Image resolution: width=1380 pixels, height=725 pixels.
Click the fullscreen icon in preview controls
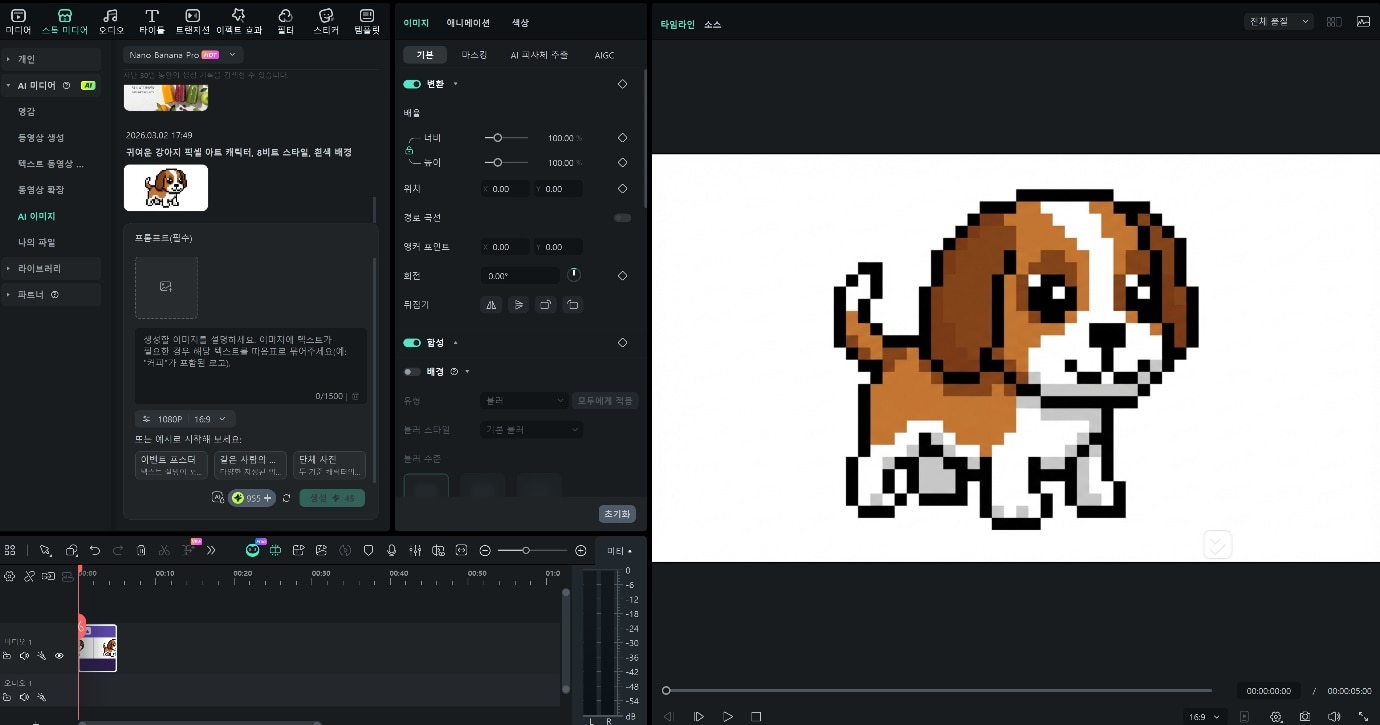coord(1363,717)
